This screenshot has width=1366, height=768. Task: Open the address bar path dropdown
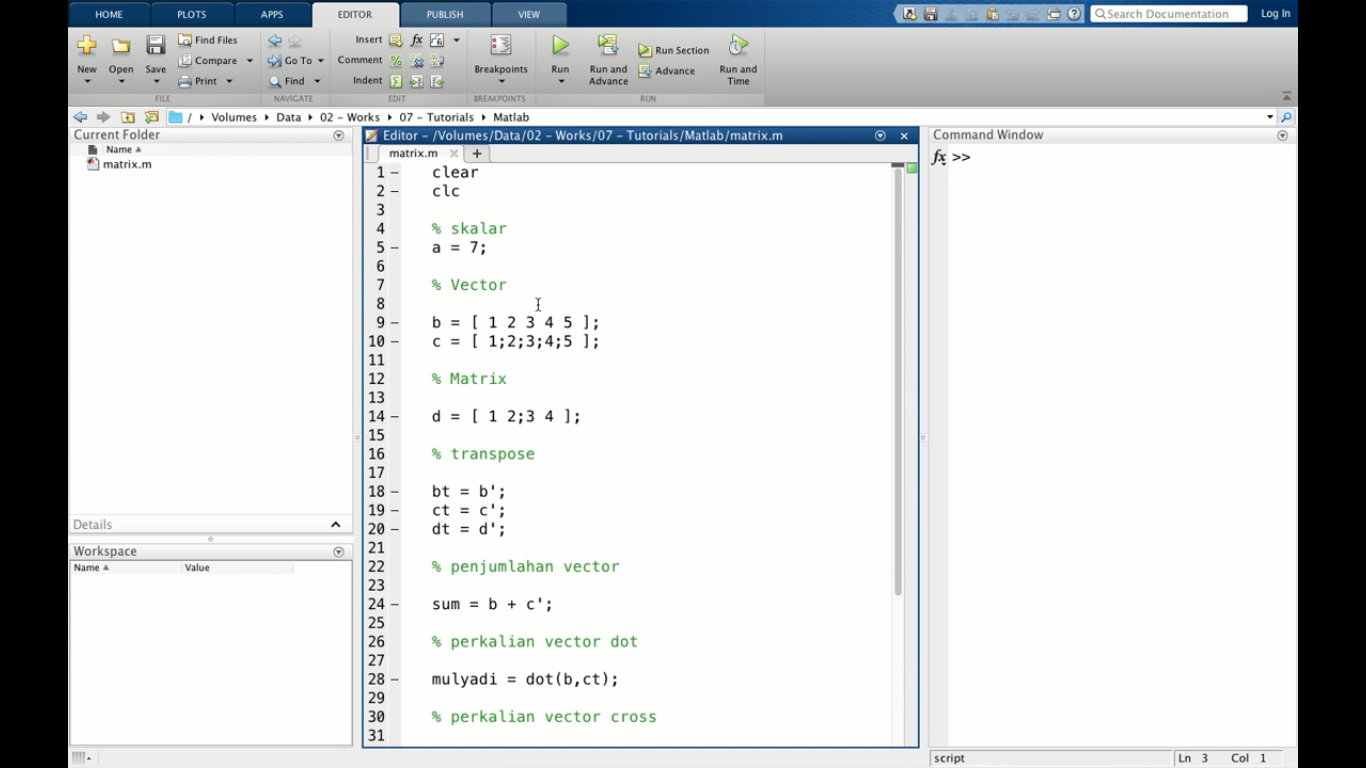pyautogui.click(x=1270, y=117)
